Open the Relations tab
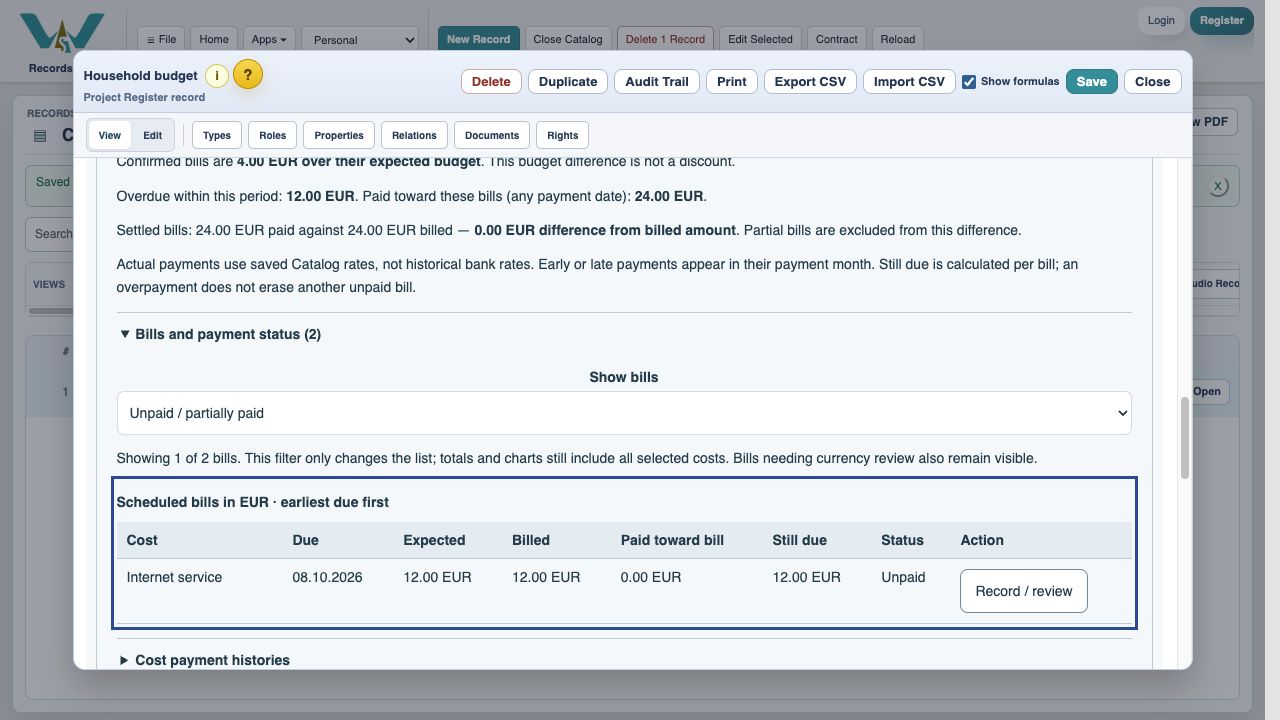Image resolution: width=1280 pixels, height=720 pixels. (414, 135)
